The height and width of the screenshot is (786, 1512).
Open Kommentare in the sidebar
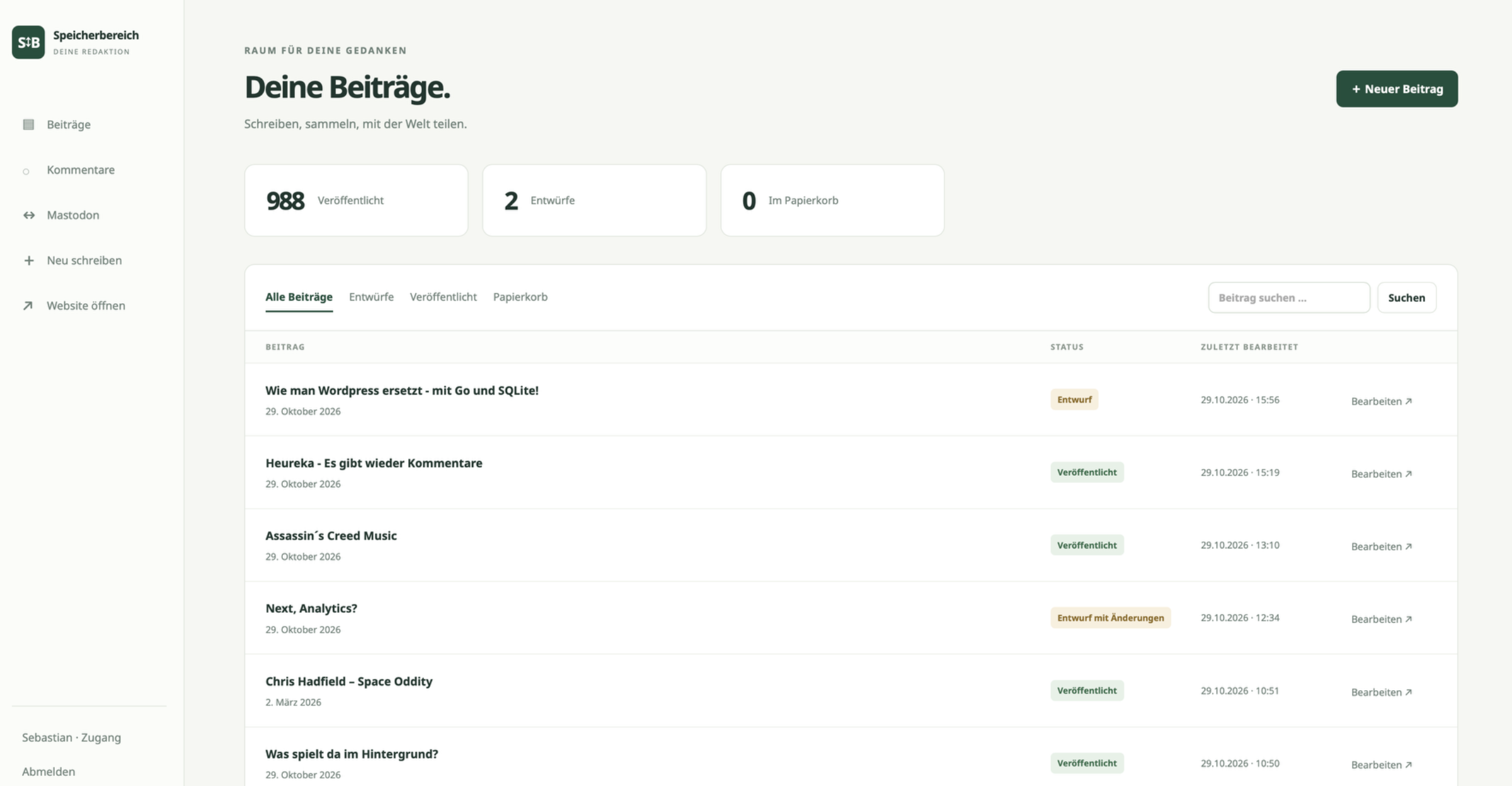pyautogui.click(x=81, y=170)
